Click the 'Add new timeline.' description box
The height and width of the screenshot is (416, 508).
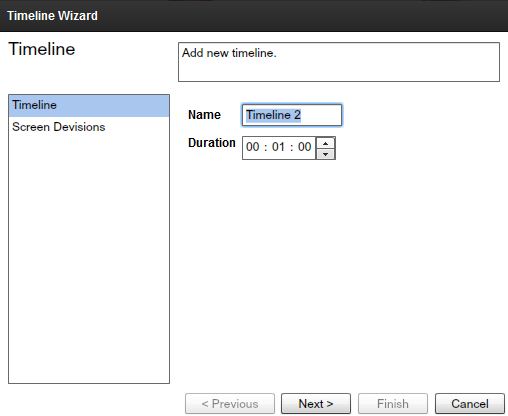[x=339, y=62]
